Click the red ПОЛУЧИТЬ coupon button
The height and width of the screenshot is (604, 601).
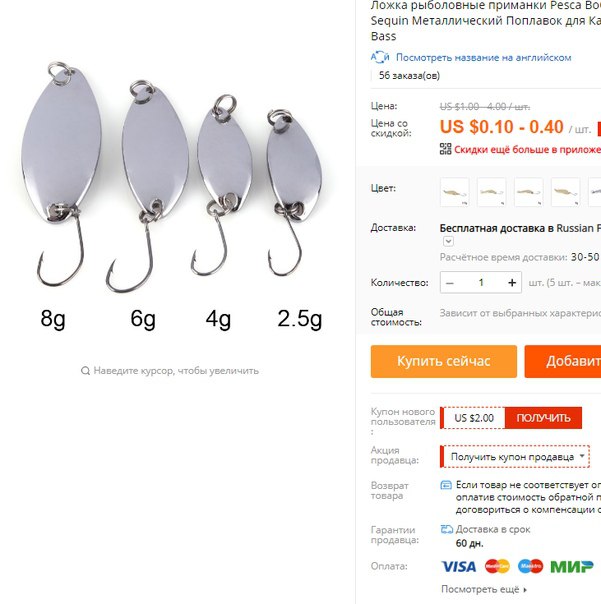(x=543, y=418)
